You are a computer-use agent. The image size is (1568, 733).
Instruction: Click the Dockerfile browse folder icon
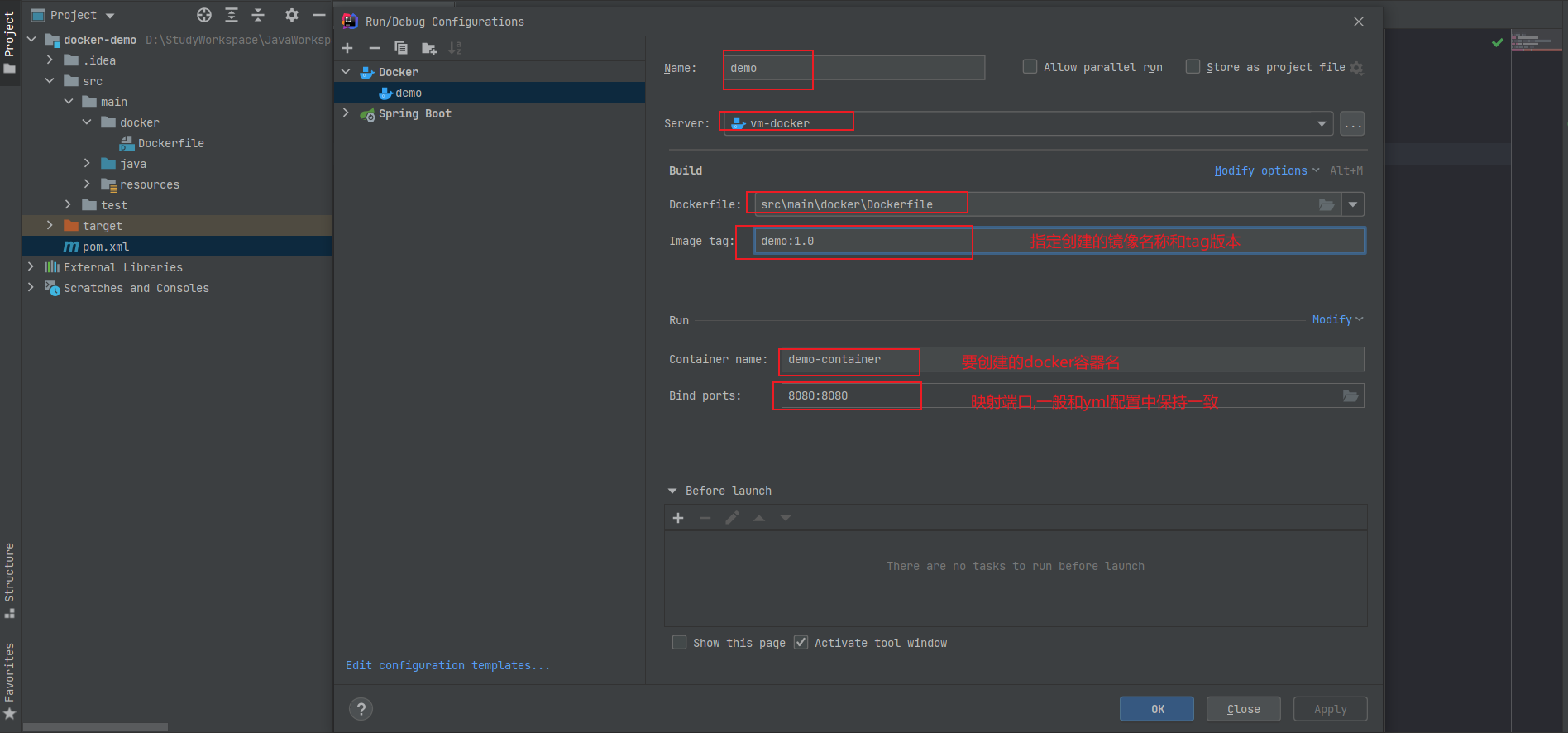[1326, 204]
